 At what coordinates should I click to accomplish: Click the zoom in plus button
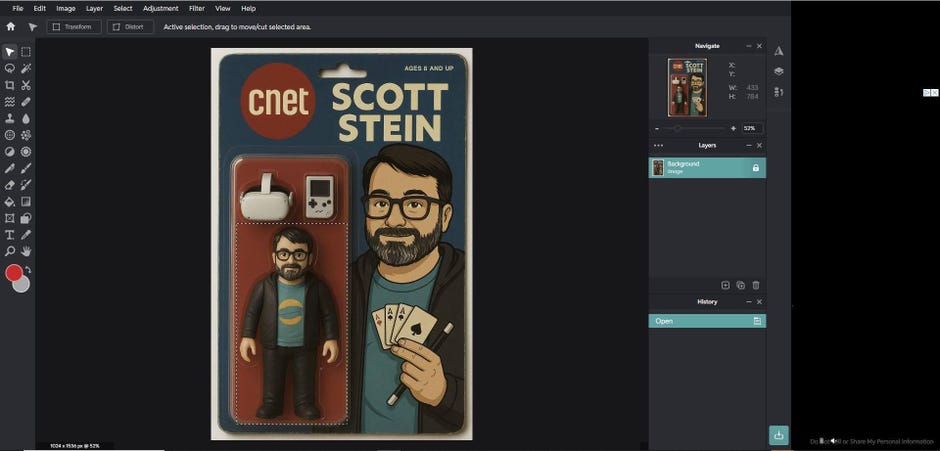(733, 128)
